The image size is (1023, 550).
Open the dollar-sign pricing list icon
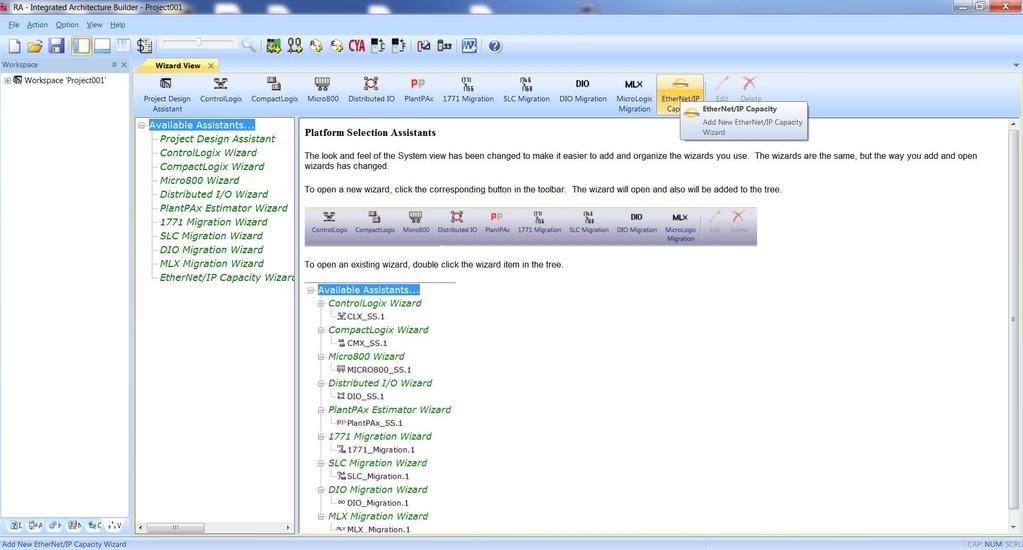tap(144, 46)
